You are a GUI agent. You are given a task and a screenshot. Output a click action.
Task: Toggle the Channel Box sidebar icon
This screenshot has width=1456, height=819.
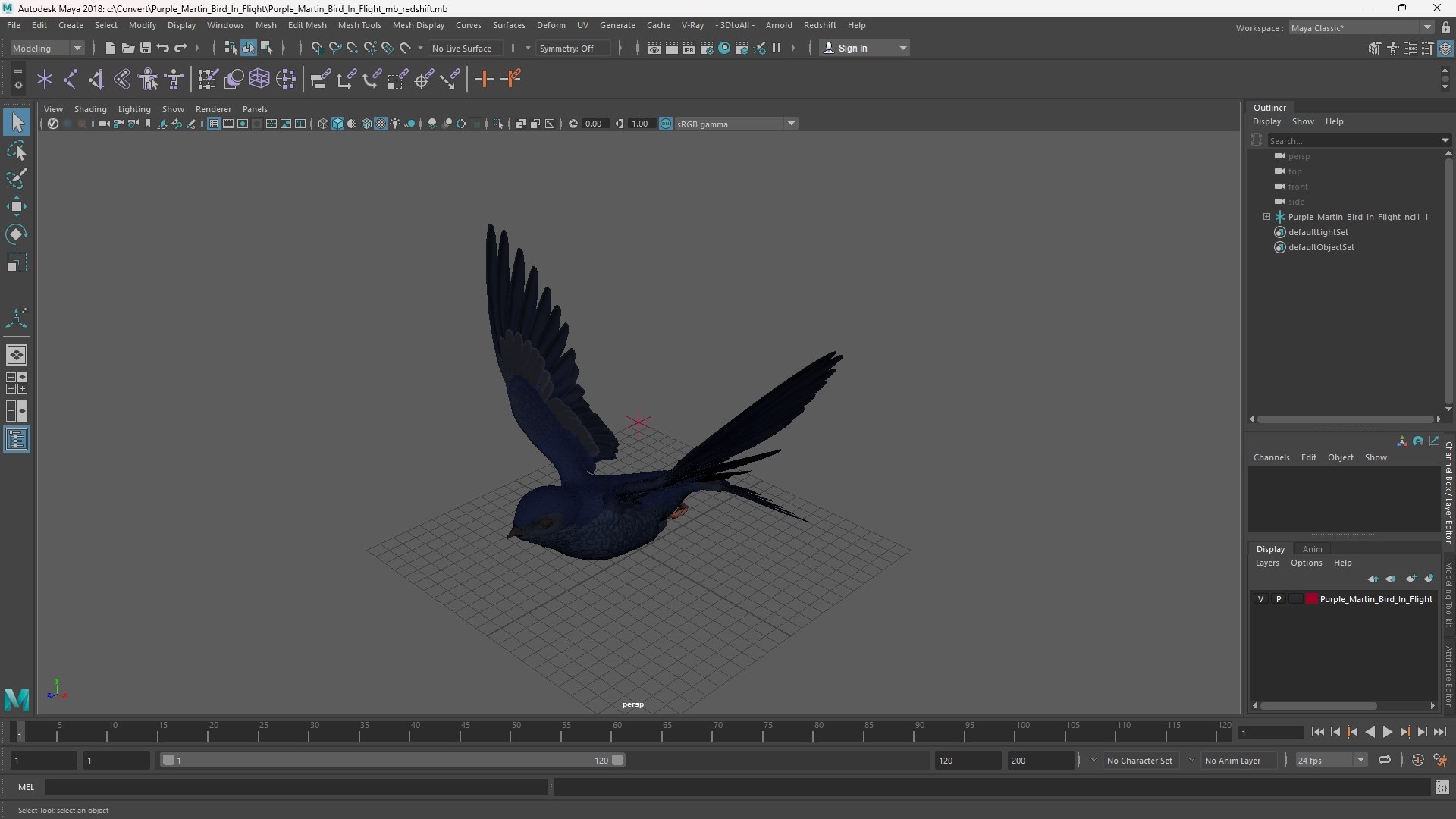(1445, 48)
